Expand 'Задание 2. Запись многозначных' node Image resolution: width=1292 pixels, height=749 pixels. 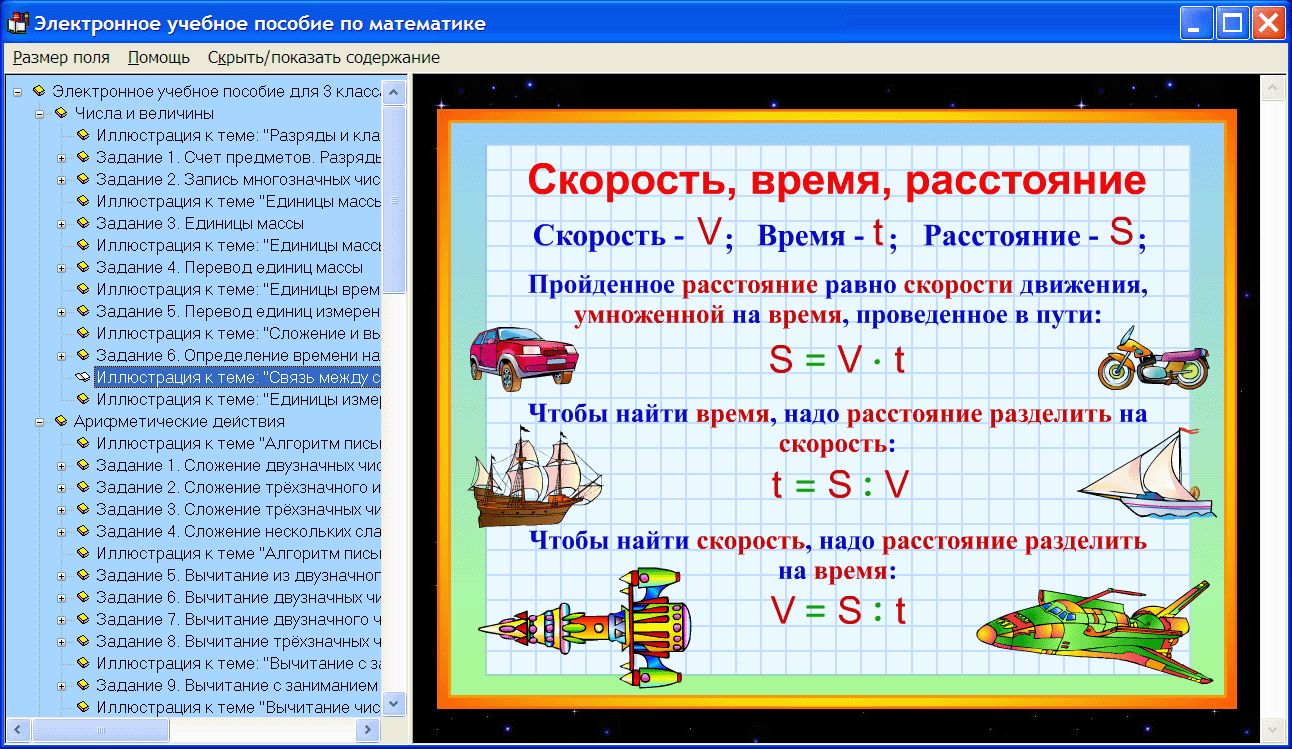tap(62, 180)
